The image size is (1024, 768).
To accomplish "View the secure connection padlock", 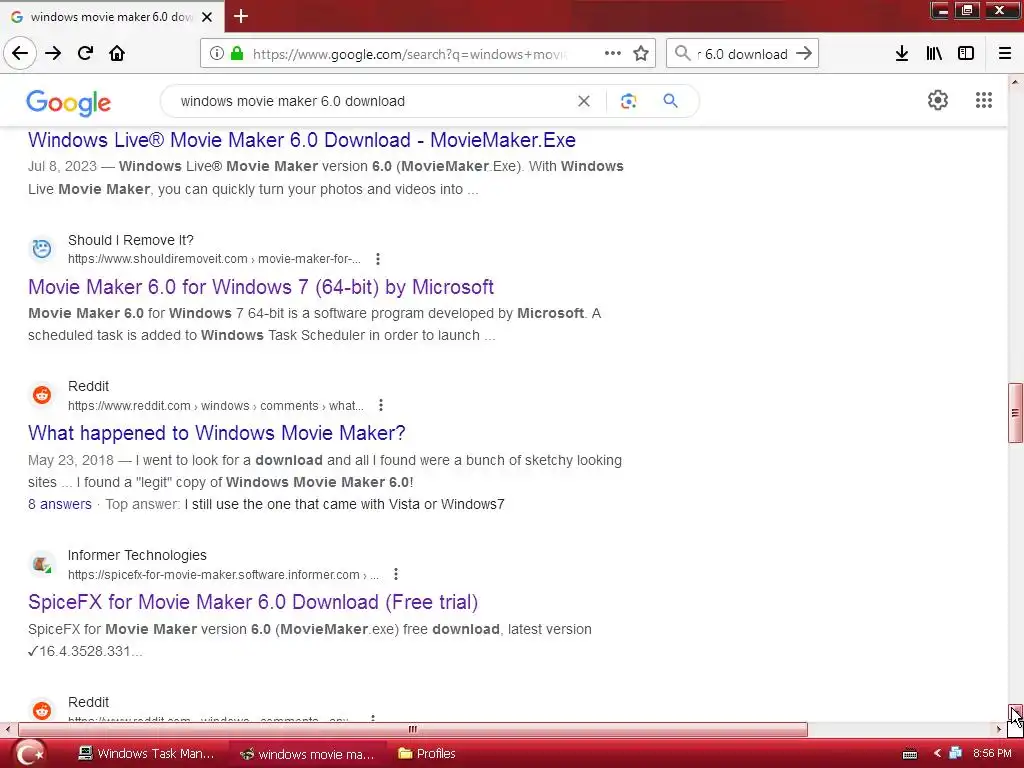I will click(x=237, y=54).
